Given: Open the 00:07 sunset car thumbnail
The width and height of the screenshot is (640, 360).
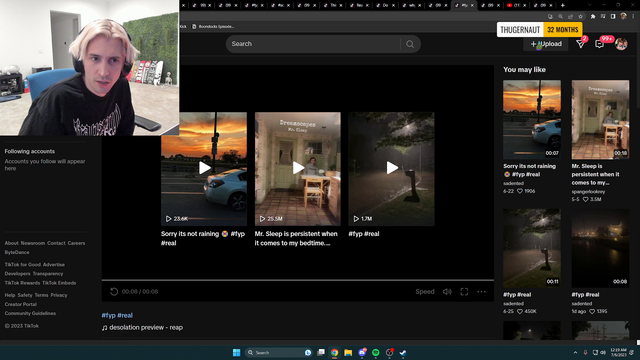Looking at the screenshot, I should tap(531, 120).
